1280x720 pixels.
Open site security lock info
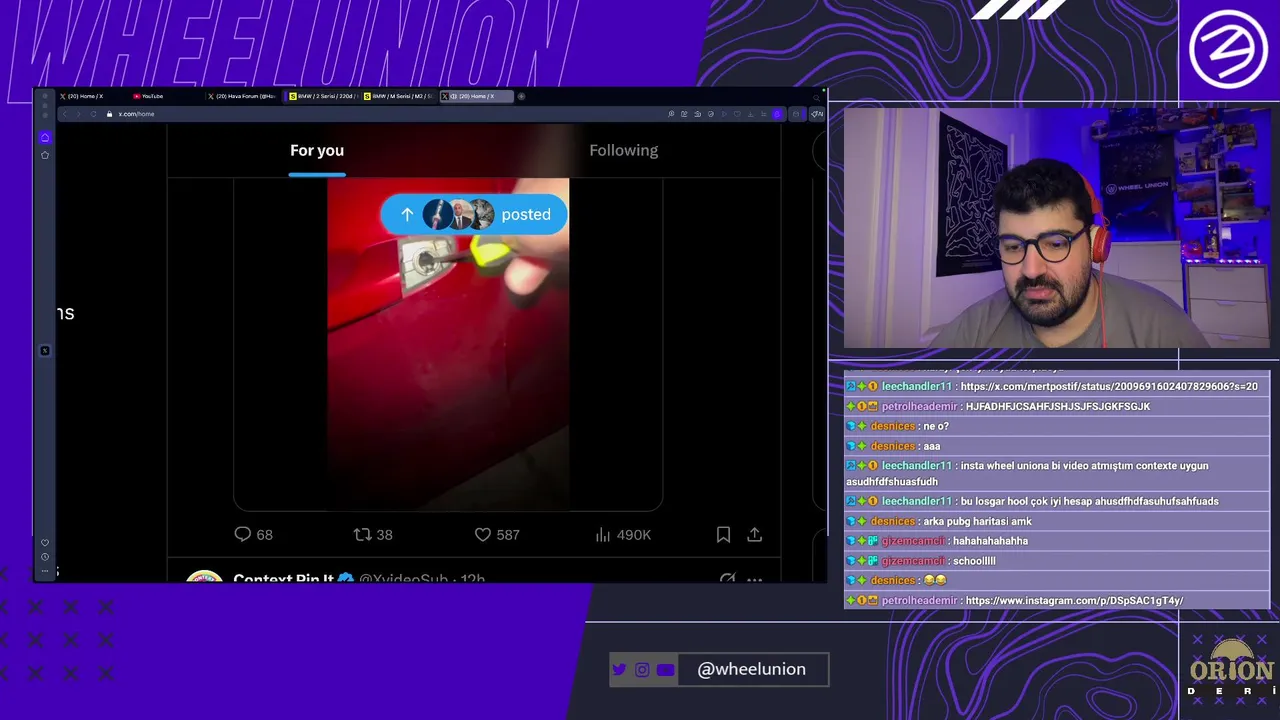pyautogui.click(x=109, y=114)
